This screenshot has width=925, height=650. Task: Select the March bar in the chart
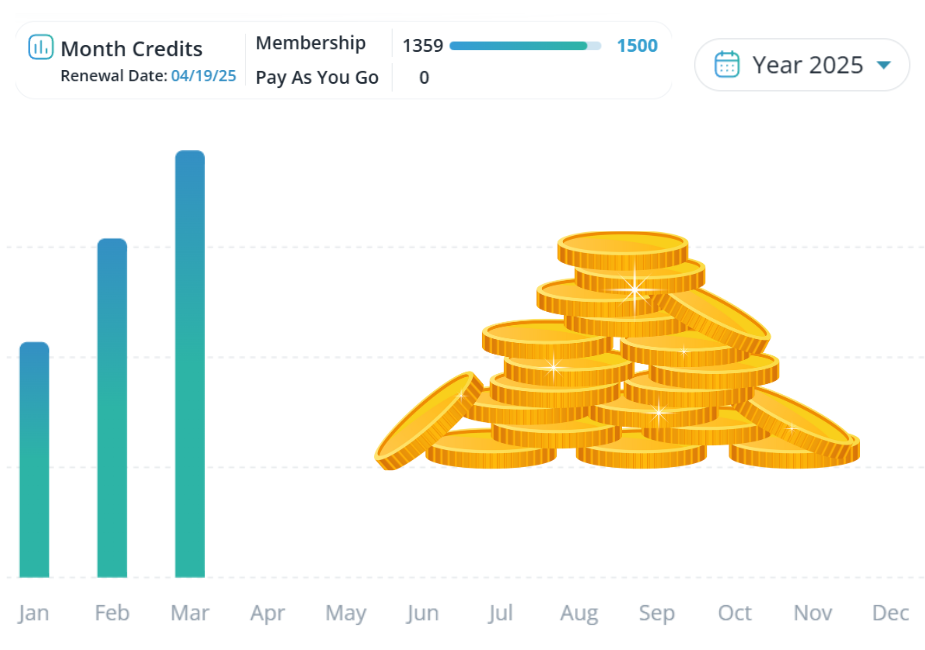(x=190, y=364)
